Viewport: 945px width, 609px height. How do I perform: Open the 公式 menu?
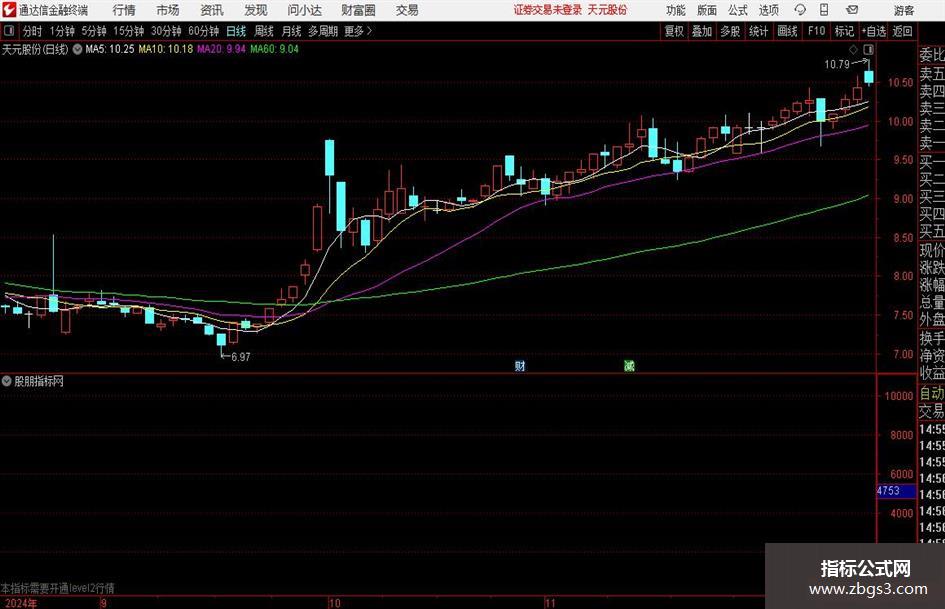tap(737, 10)
